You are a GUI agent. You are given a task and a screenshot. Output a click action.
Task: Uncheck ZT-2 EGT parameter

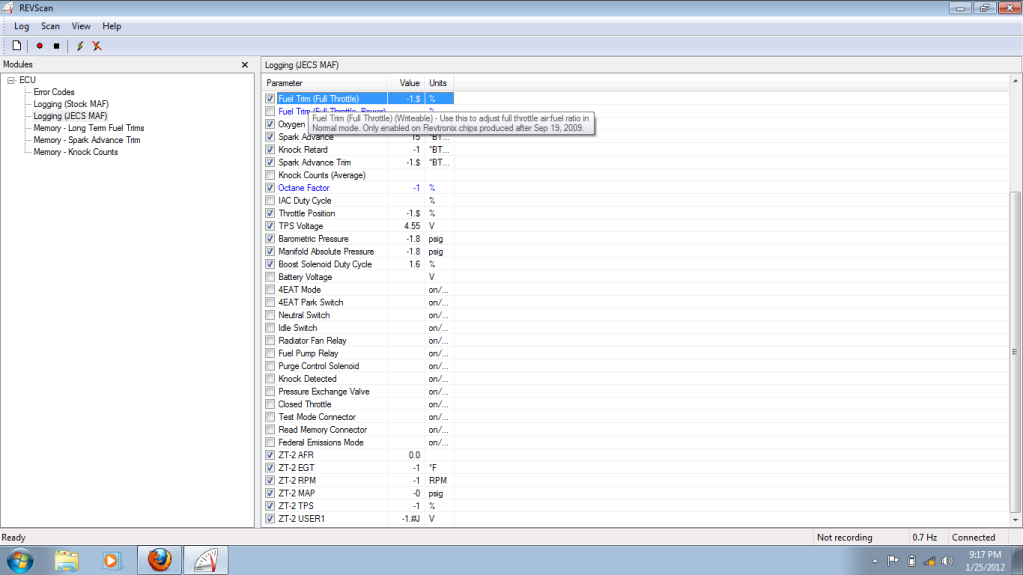pyautogui.click(x=270, y=468)
